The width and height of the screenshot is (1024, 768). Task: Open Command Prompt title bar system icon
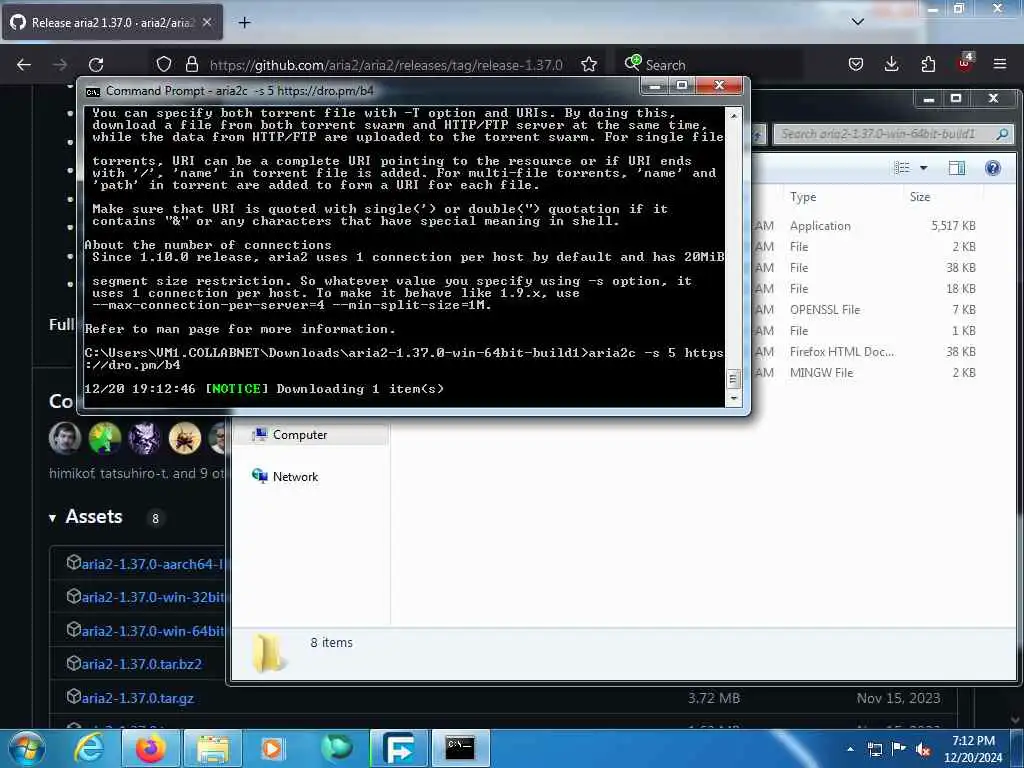point(93,91)
